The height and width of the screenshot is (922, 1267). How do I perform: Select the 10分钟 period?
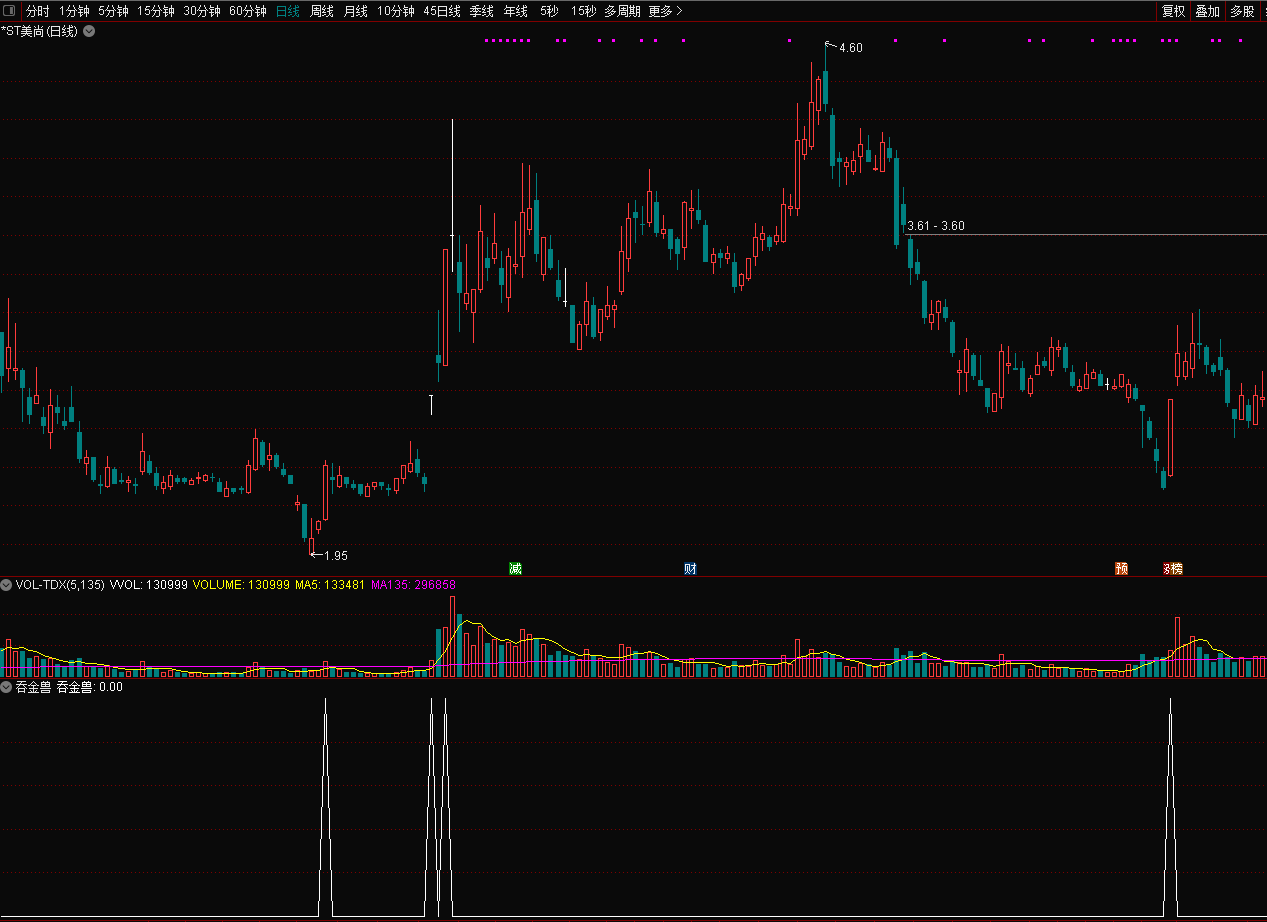tap(396, 11)
